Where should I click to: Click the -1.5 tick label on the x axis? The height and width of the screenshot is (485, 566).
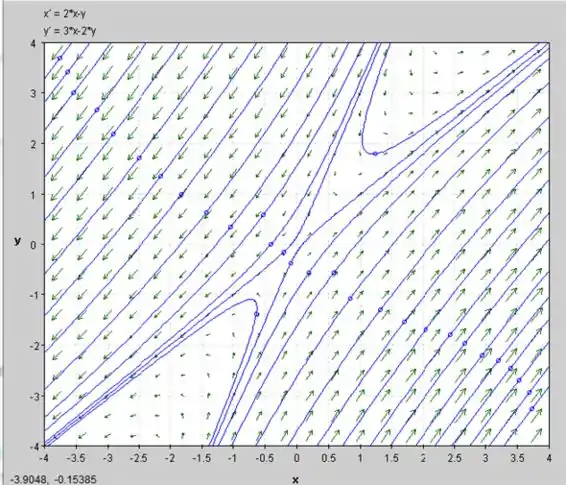pos(203,459)
